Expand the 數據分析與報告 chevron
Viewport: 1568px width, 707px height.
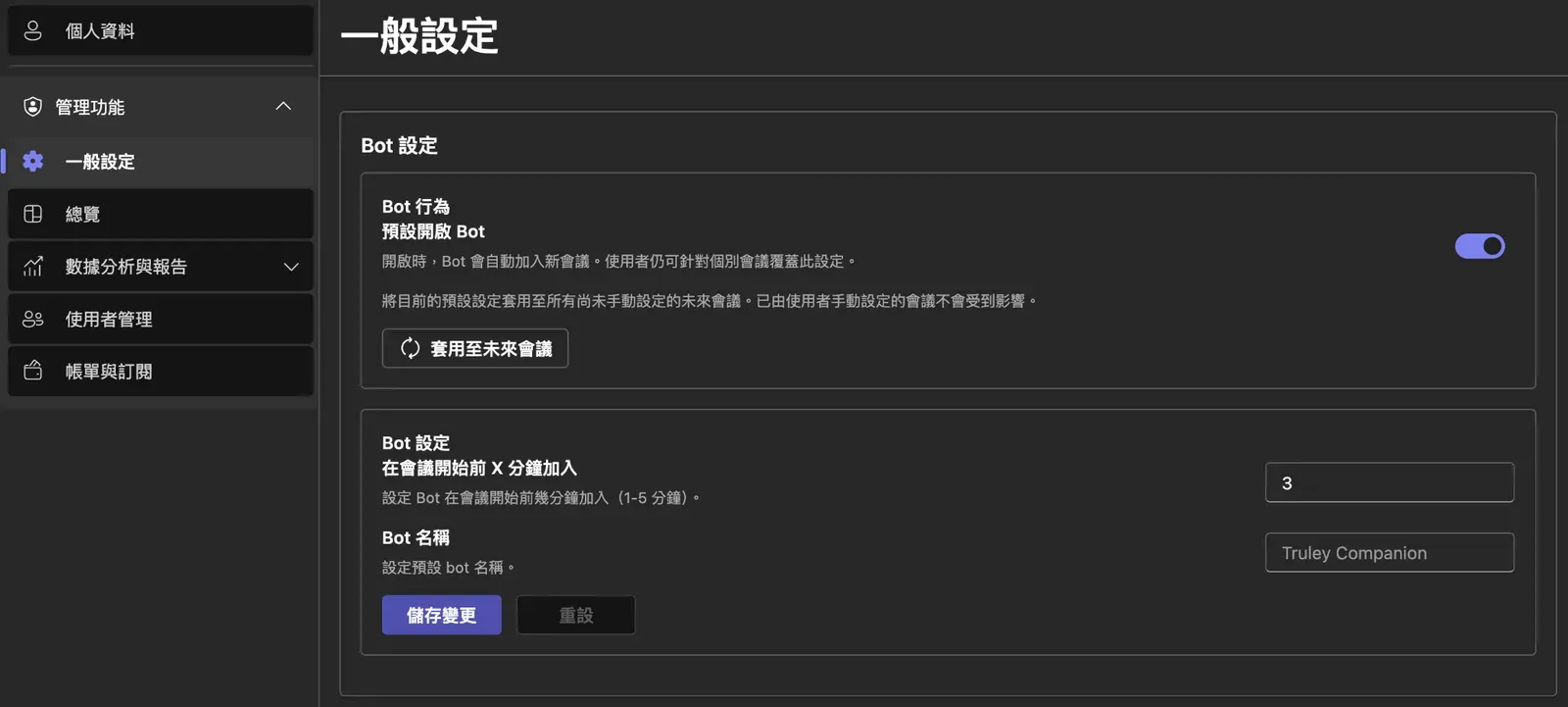[291, 267]
